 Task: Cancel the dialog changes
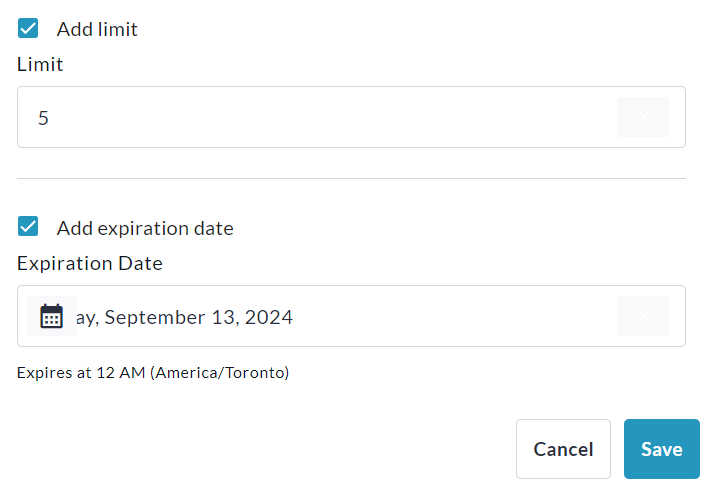tap(563, 449)
